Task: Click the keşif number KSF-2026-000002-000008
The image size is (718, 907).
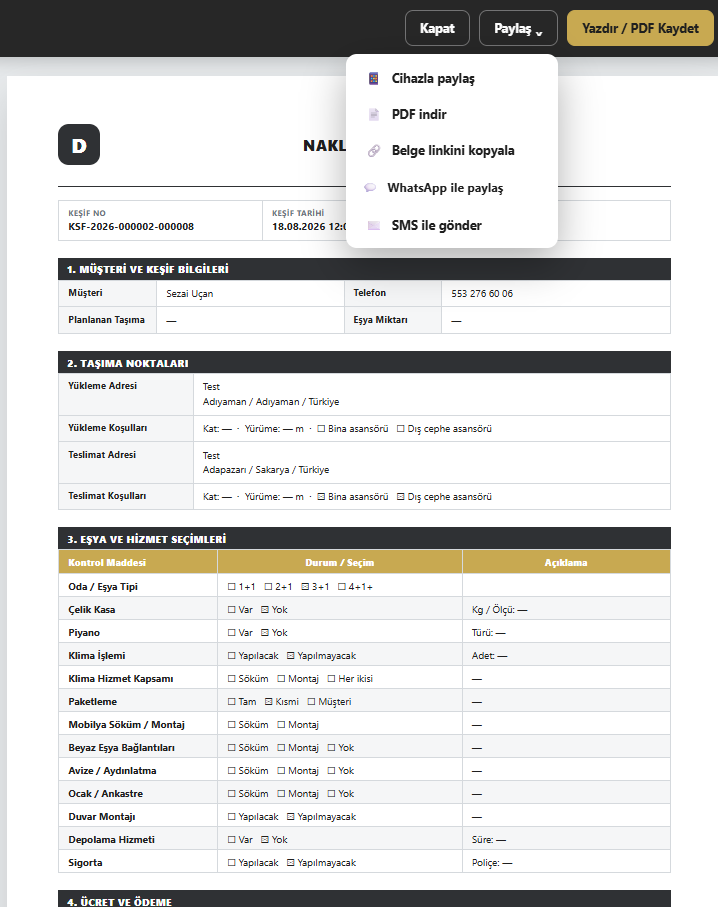Action: [x=131, y=227]
